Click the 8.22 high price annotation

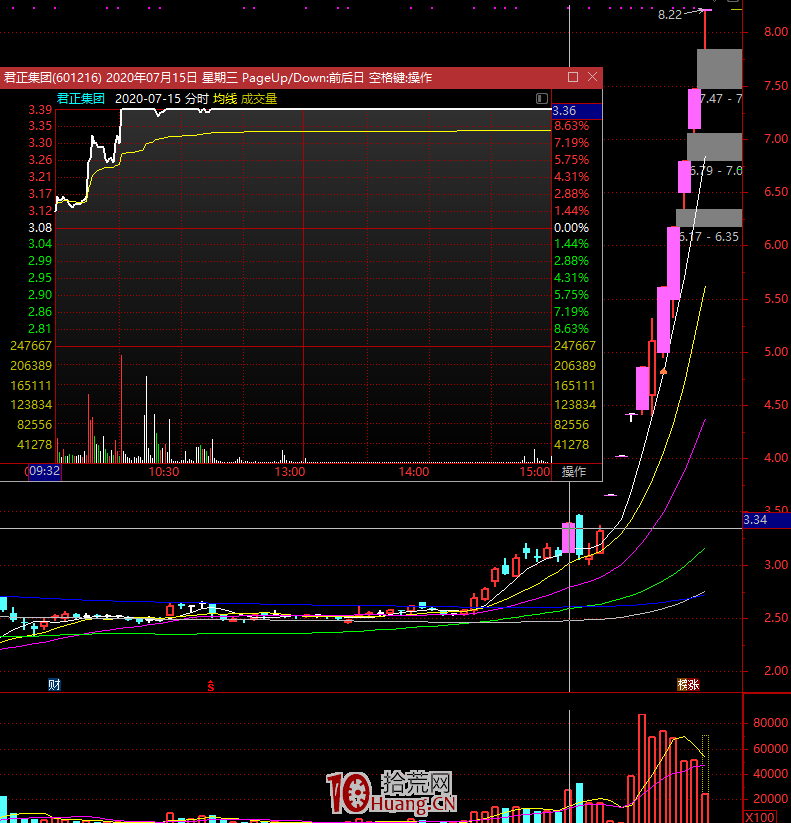pos(670,14)
